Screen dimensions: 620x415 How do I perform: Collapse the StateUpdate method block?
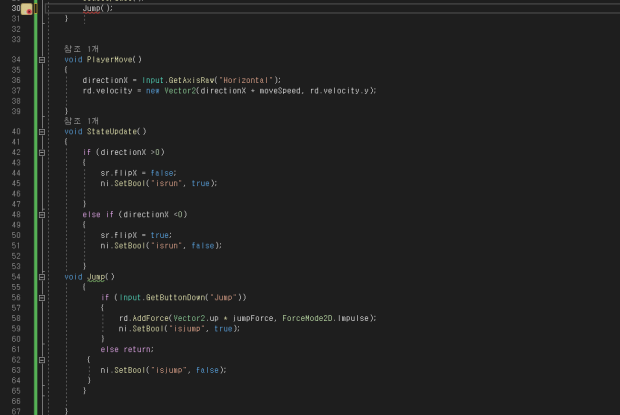[x=41, y=131]
